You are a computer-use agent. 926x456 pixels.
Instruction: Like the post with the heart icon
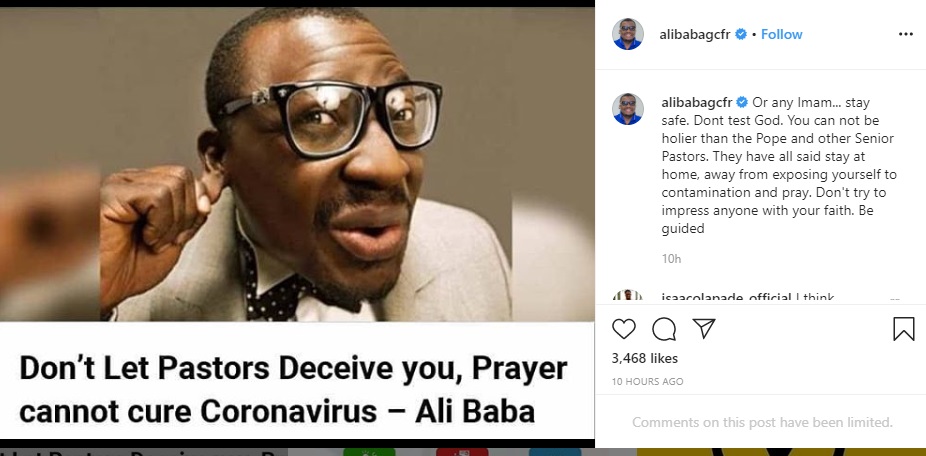[624, 329]
